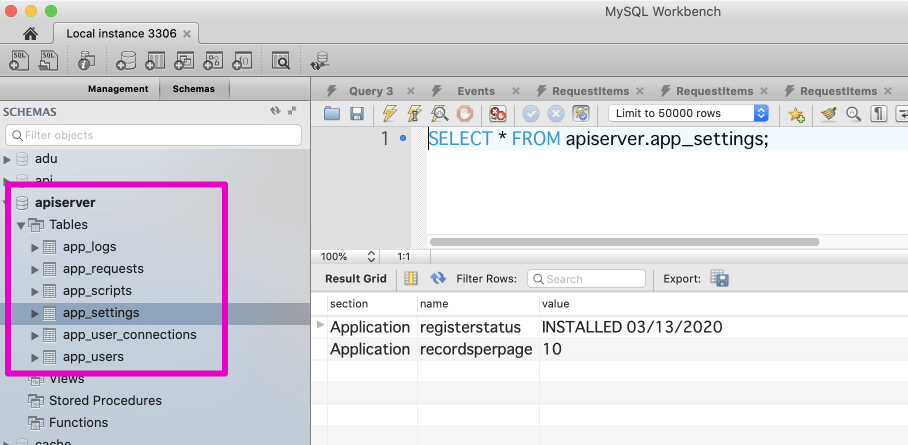Create a new function icon

coord(242,60)
